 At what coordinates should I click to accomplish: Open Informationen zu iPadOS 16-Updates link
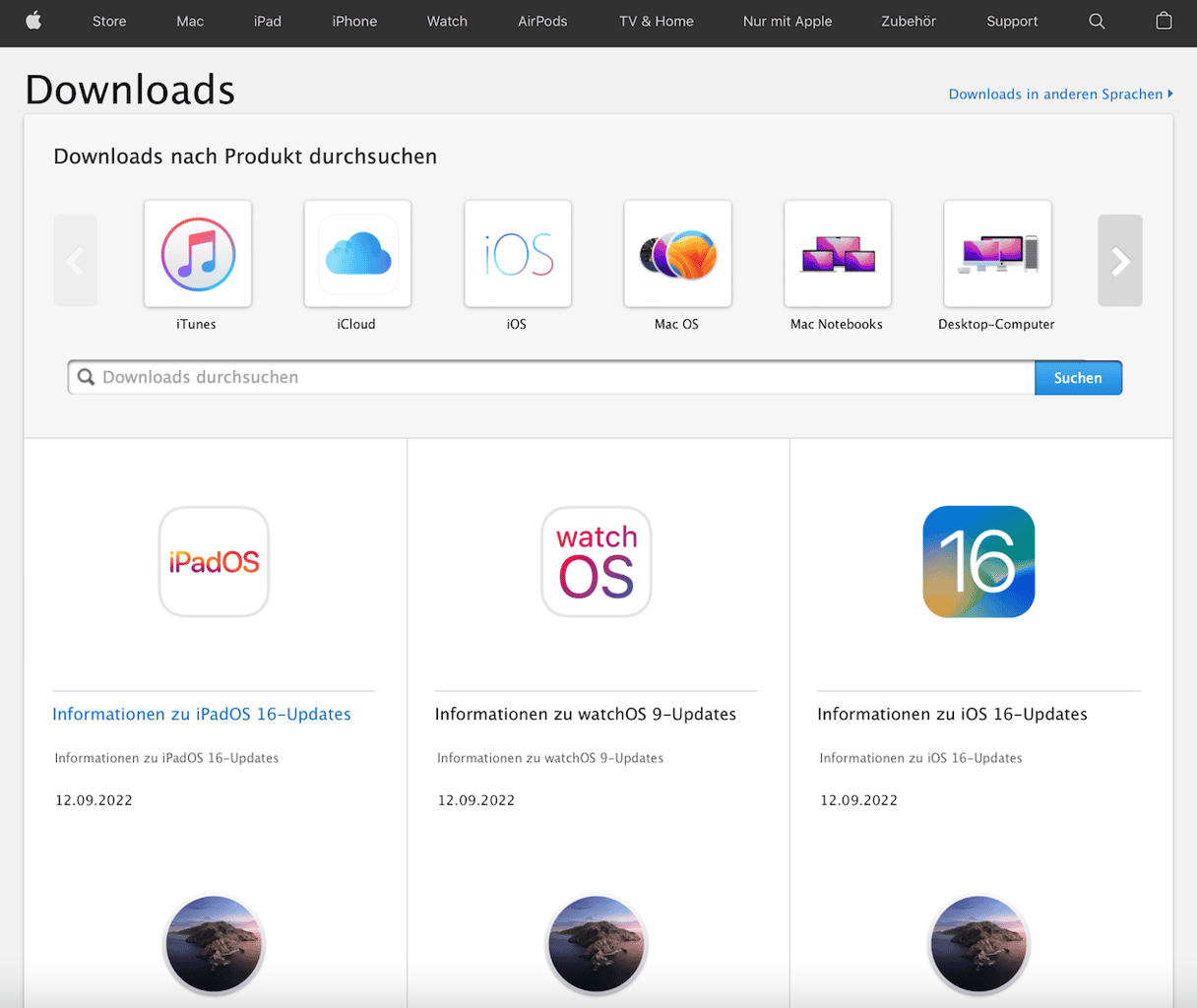[202, 715]
